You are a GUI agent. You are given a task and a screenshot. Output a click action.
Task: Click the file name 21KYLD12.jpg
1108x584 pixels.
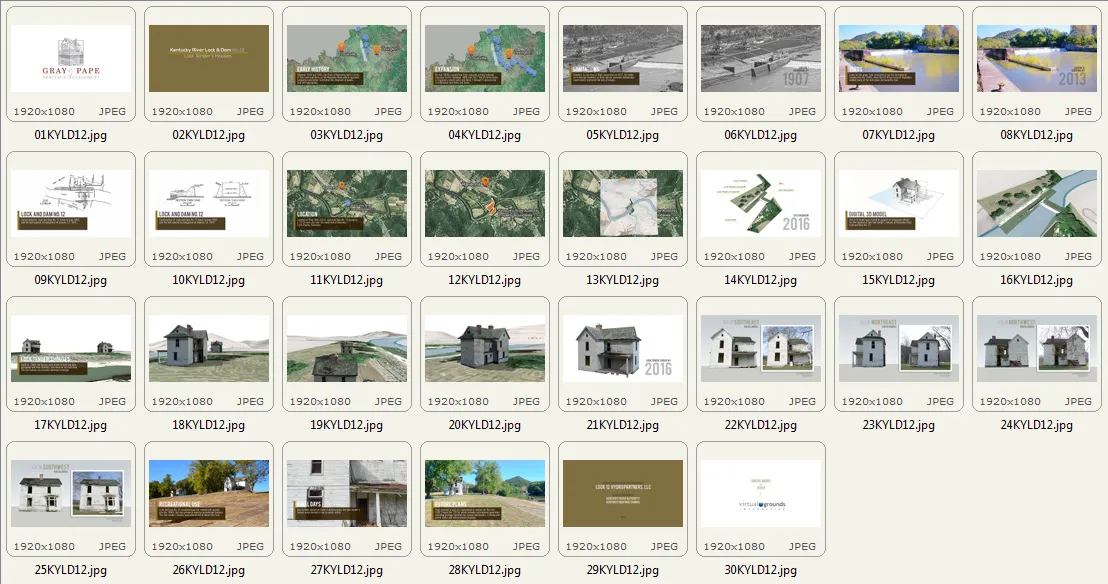point(623,425)
